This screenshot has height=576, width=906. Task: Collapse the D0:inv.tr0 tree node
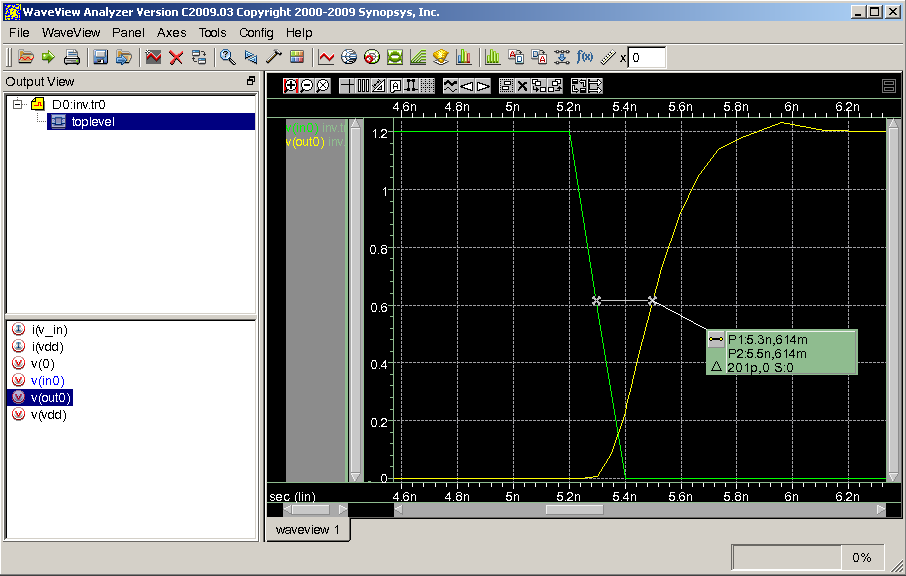coord(18,104)
